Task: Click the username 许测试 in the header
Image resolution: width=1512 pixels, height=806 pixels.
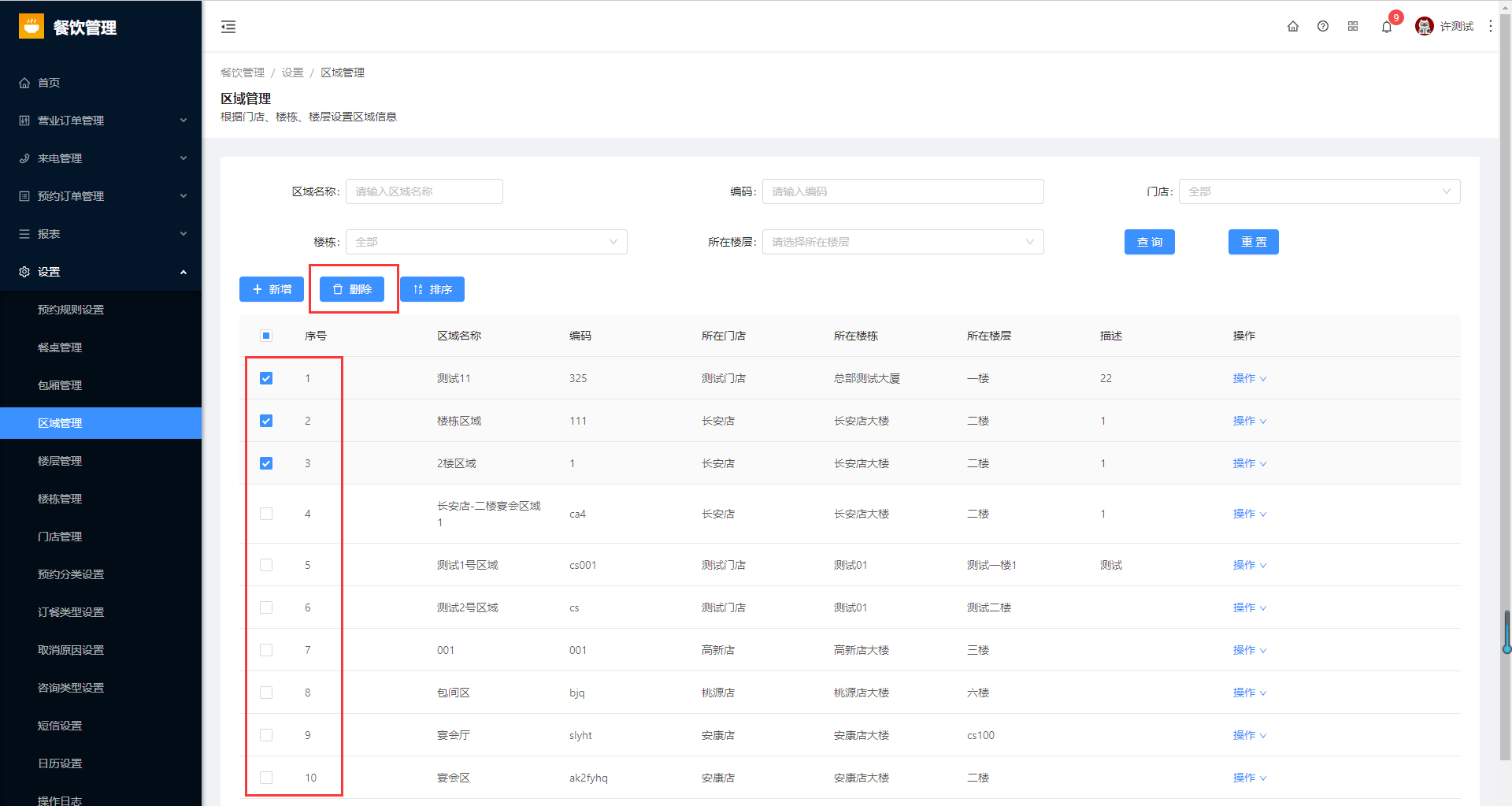Action: [x=1457, y=26]
